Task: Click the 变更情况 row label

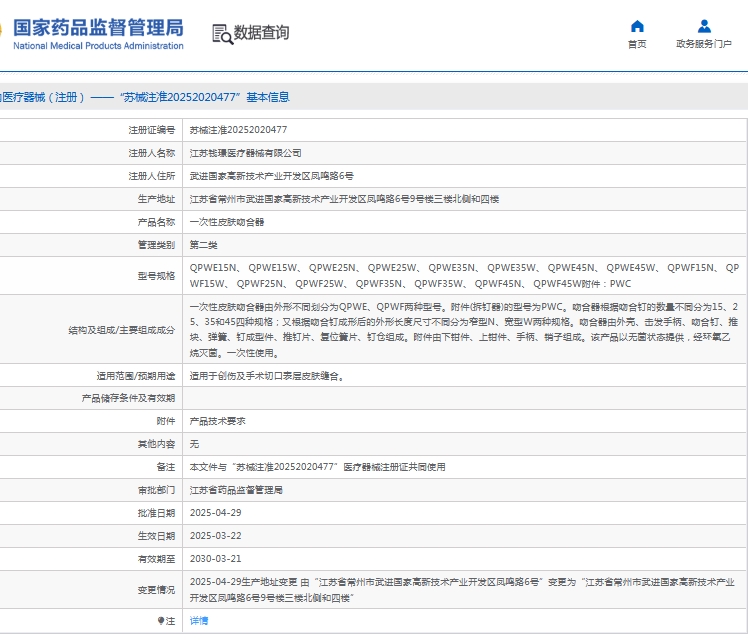Action: pyautogui.click(x=156, y=590)
